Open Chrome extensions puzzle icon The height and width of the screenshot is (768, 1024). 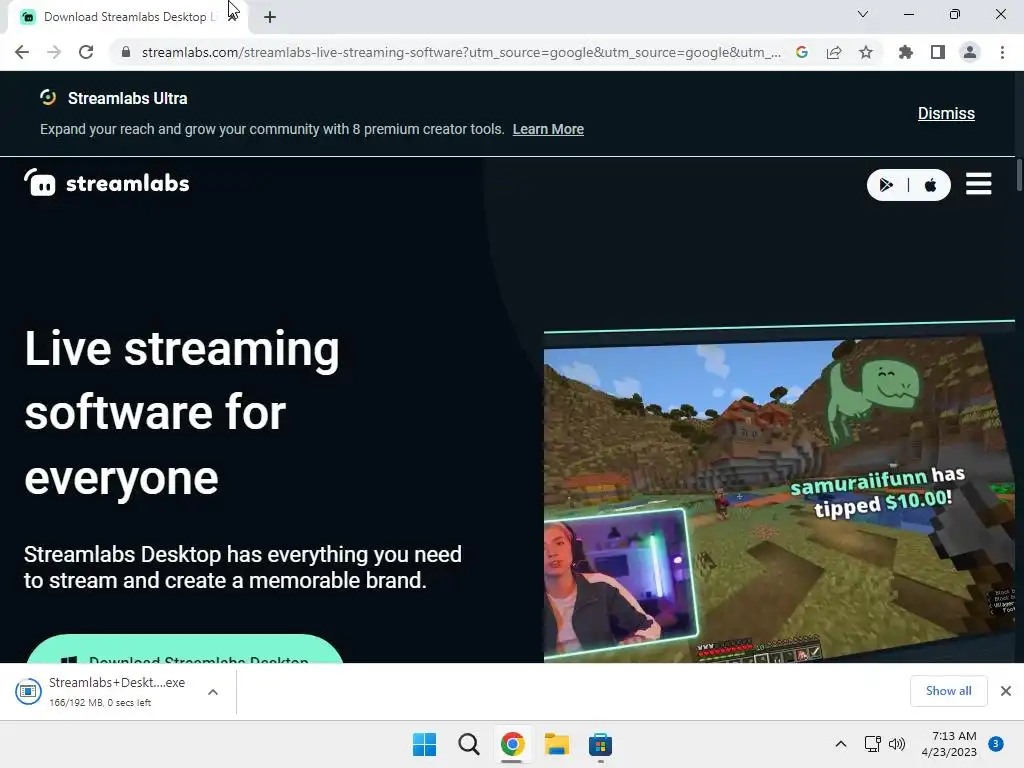click(906, 52)
